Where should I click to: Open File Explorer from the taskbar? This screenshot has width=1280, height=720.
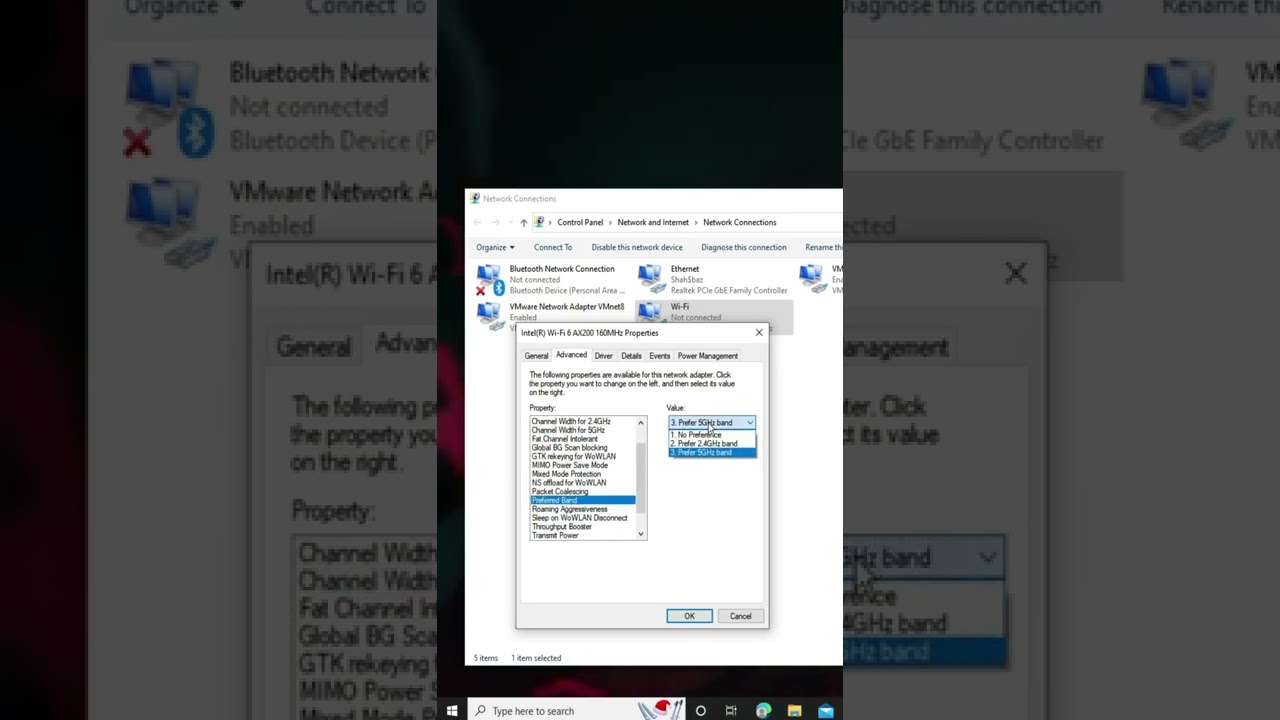794,711
